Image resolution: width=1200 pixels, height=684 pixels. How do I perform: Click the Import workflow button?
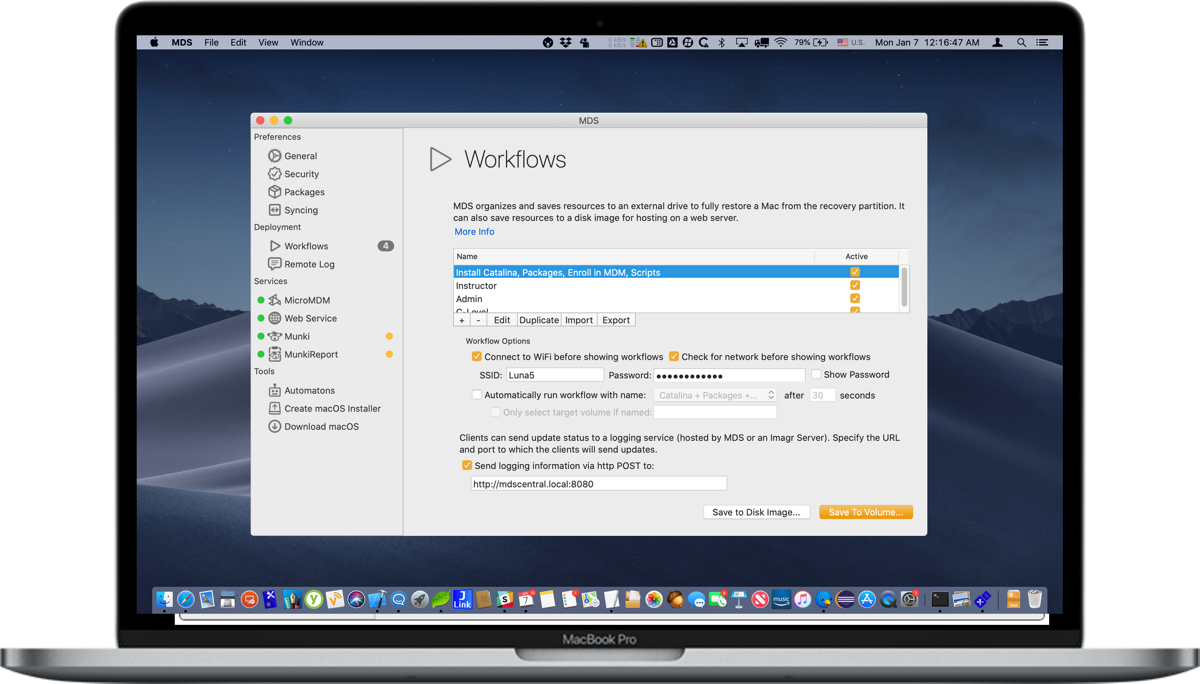click(x=579, y=320)
